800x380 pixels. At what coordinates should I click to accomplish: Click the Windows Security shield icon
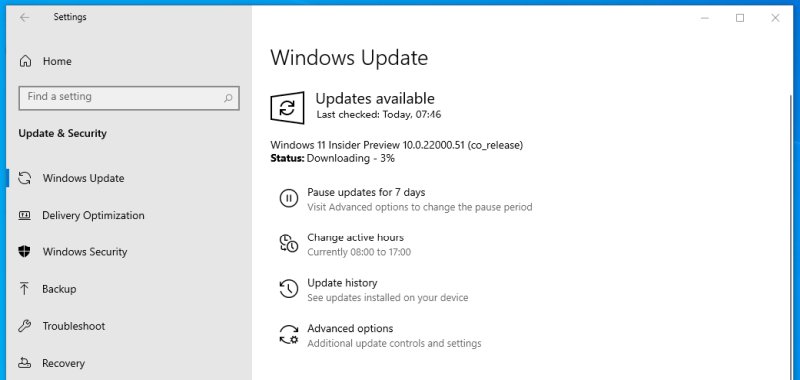(x=24, y=251)
